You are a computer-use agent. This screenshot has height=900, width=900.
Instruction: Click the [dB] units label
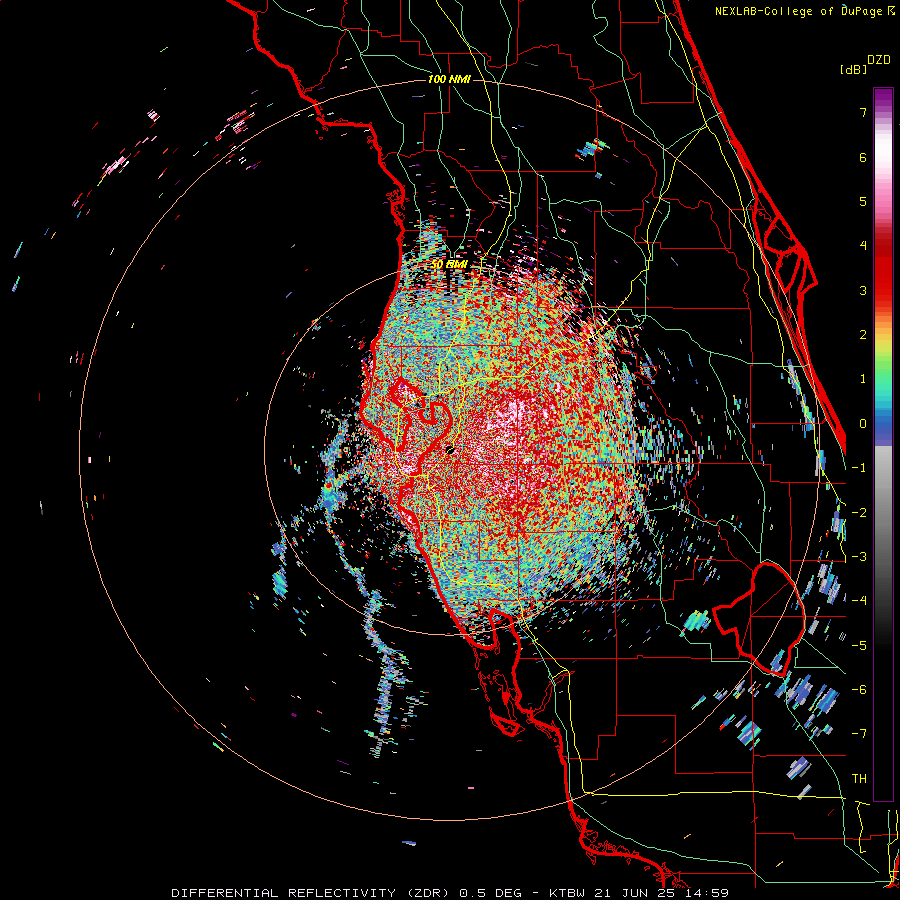point(854,69)
